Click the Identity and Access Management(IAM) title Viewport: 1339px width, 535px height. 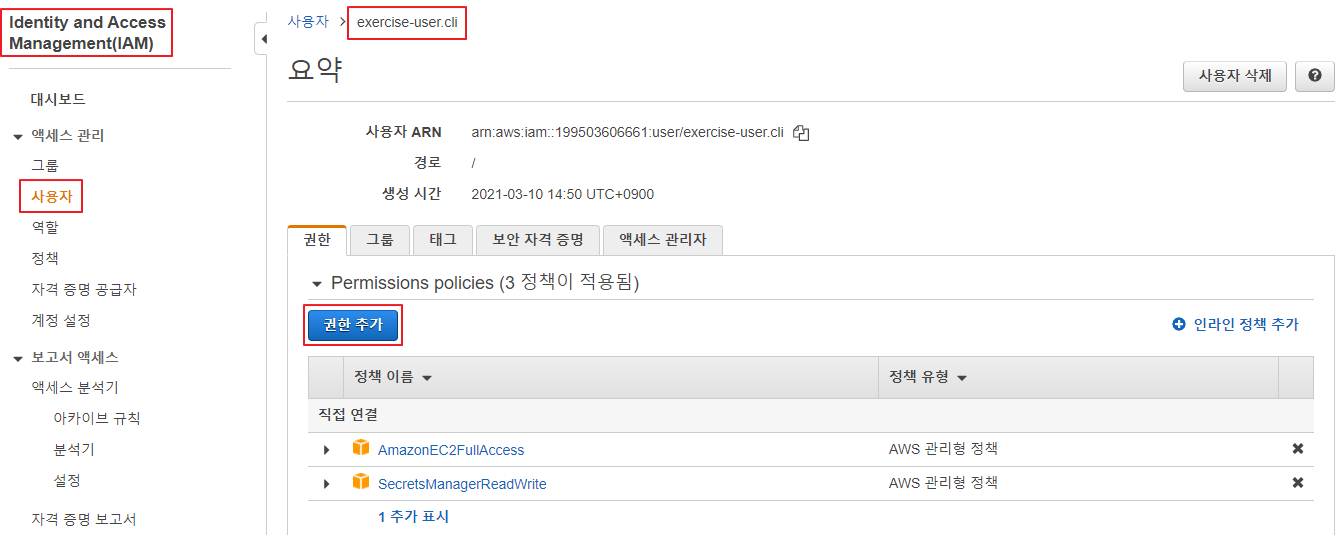87,32
